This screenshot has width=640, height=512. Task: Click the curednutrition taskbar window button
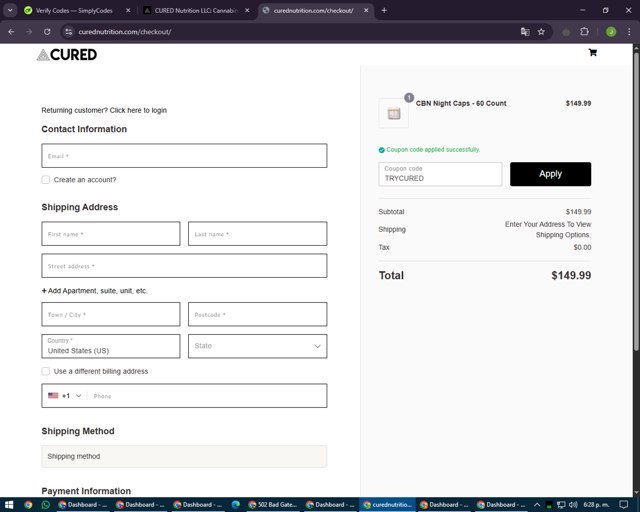pyautogui.click(x=387, y=505)
